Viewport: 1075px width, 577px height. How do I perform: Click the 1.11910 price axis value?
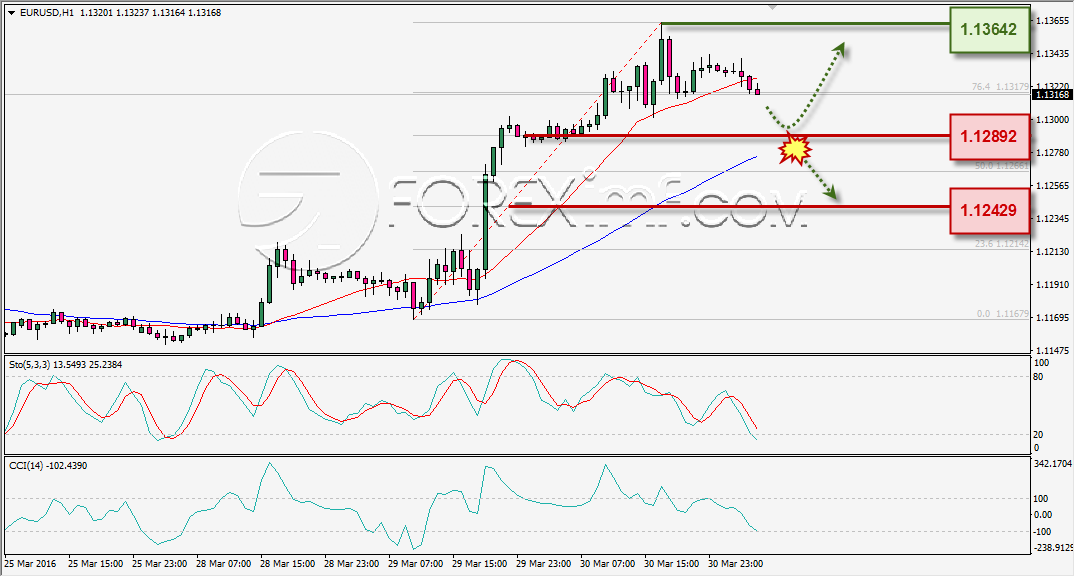(x=1053, y=284)
